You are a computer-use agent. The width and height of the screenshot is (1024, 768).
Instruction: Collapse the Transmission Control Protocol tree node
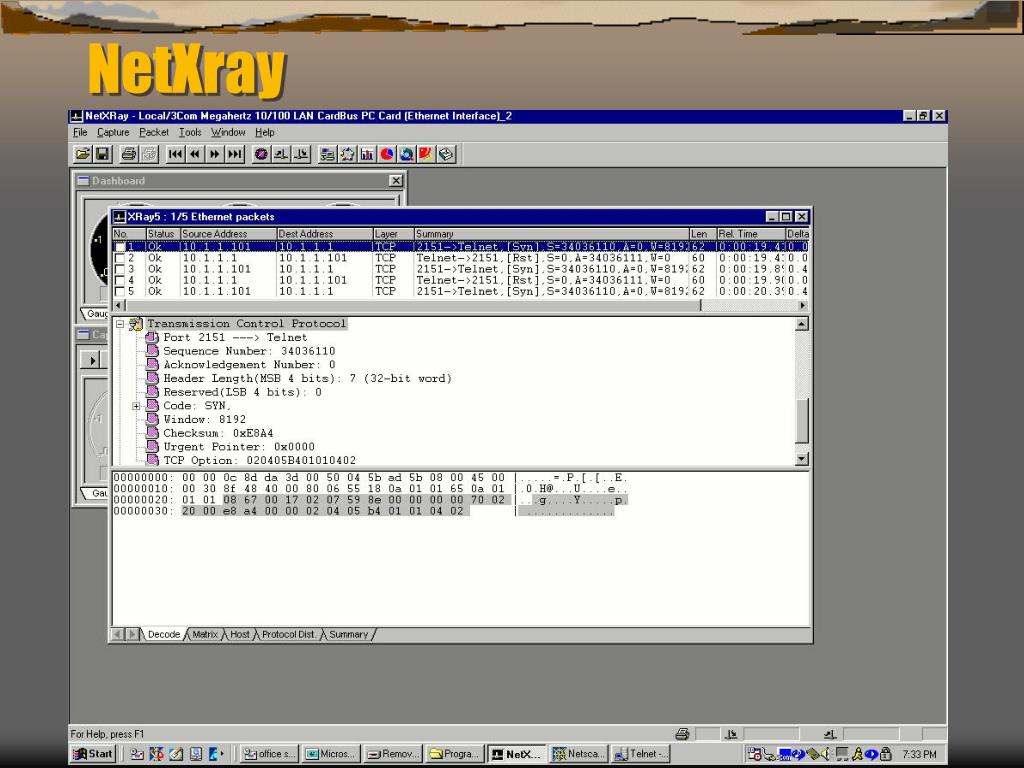[x=120, y=324]
